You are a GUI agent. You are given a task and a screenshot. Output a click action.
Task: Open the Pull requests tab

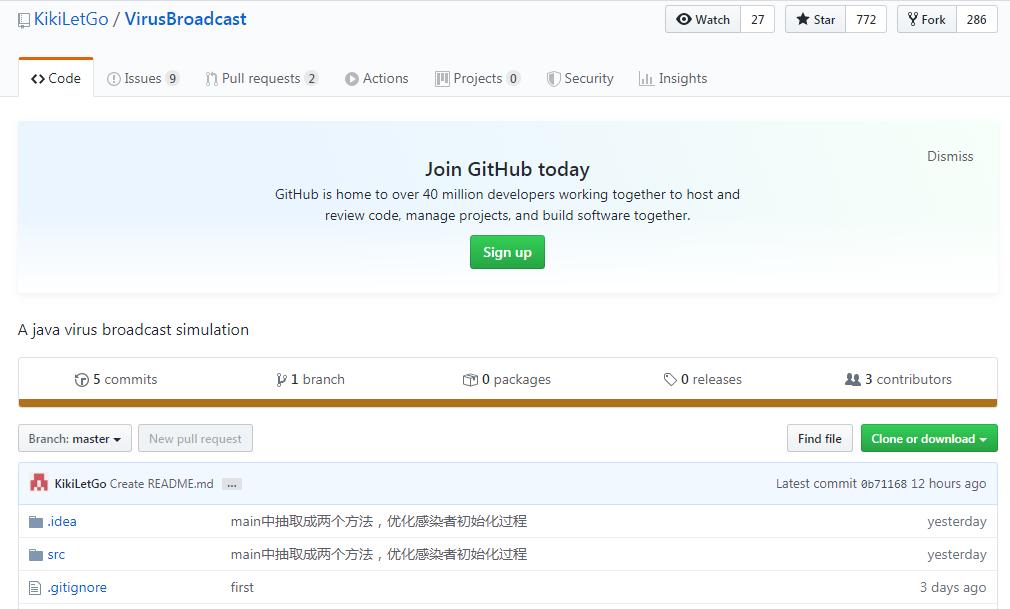[262, 79]
